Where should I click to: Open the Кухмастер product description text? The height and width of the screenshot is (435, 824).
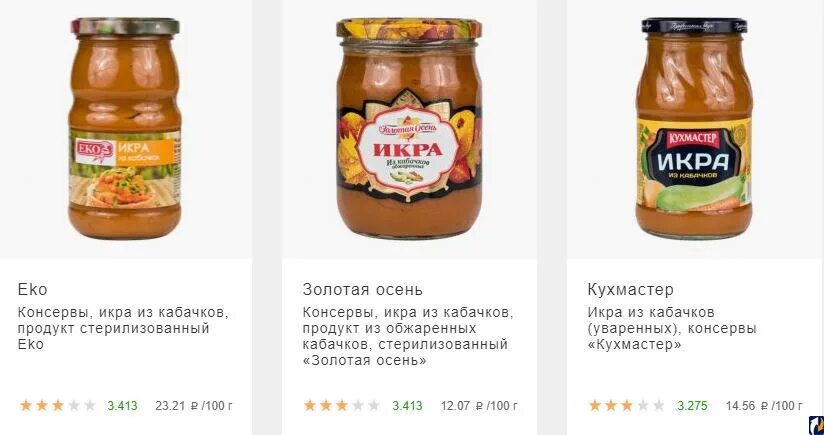coord(672,328)
